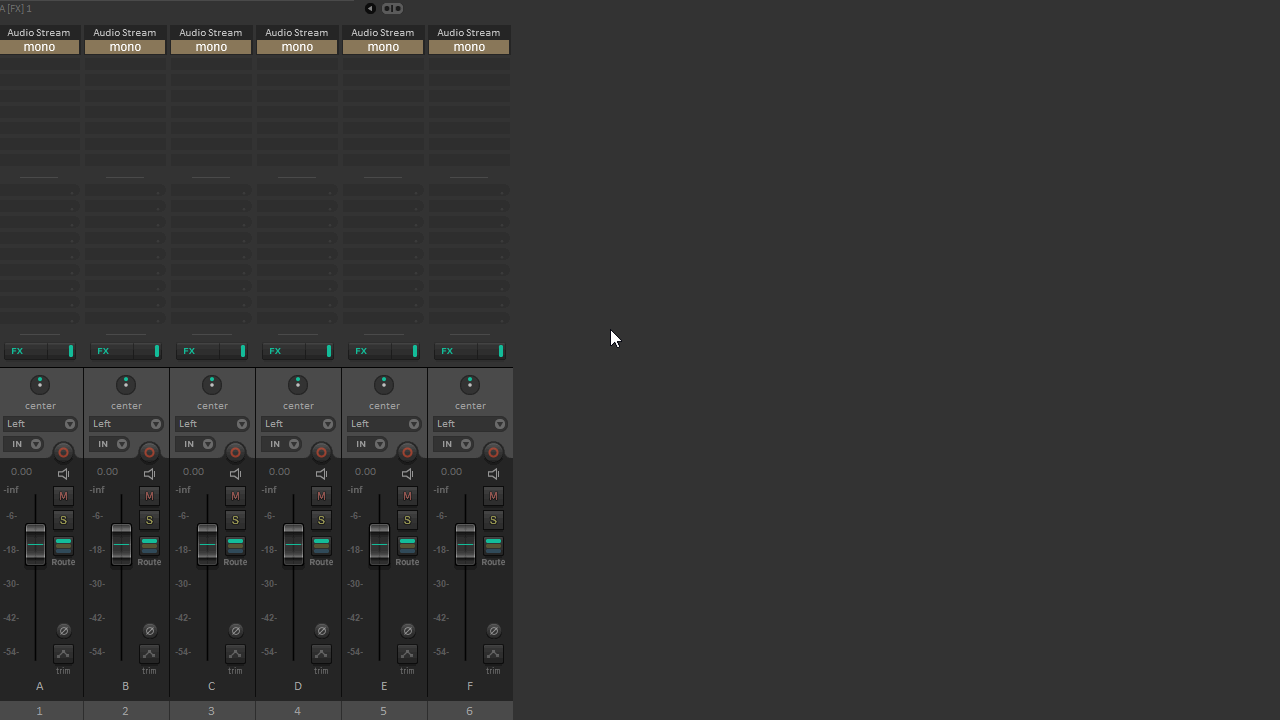Toggle FX bypass on track B
Image resolution: width=1280 pixels, height=720 pixels.
[x=156, y=351]
